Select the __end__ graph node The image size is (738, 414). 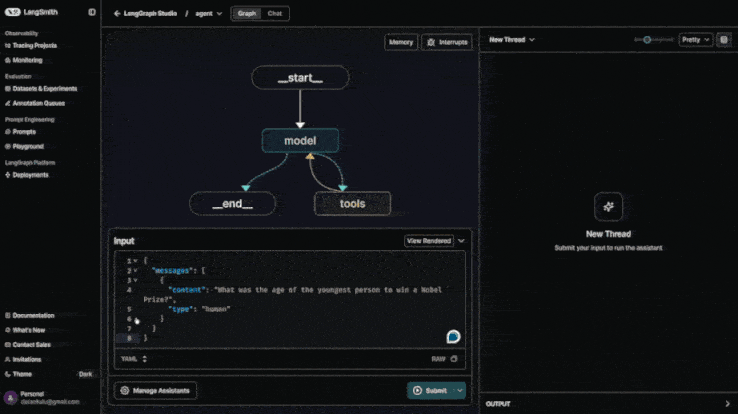[233, 204]
